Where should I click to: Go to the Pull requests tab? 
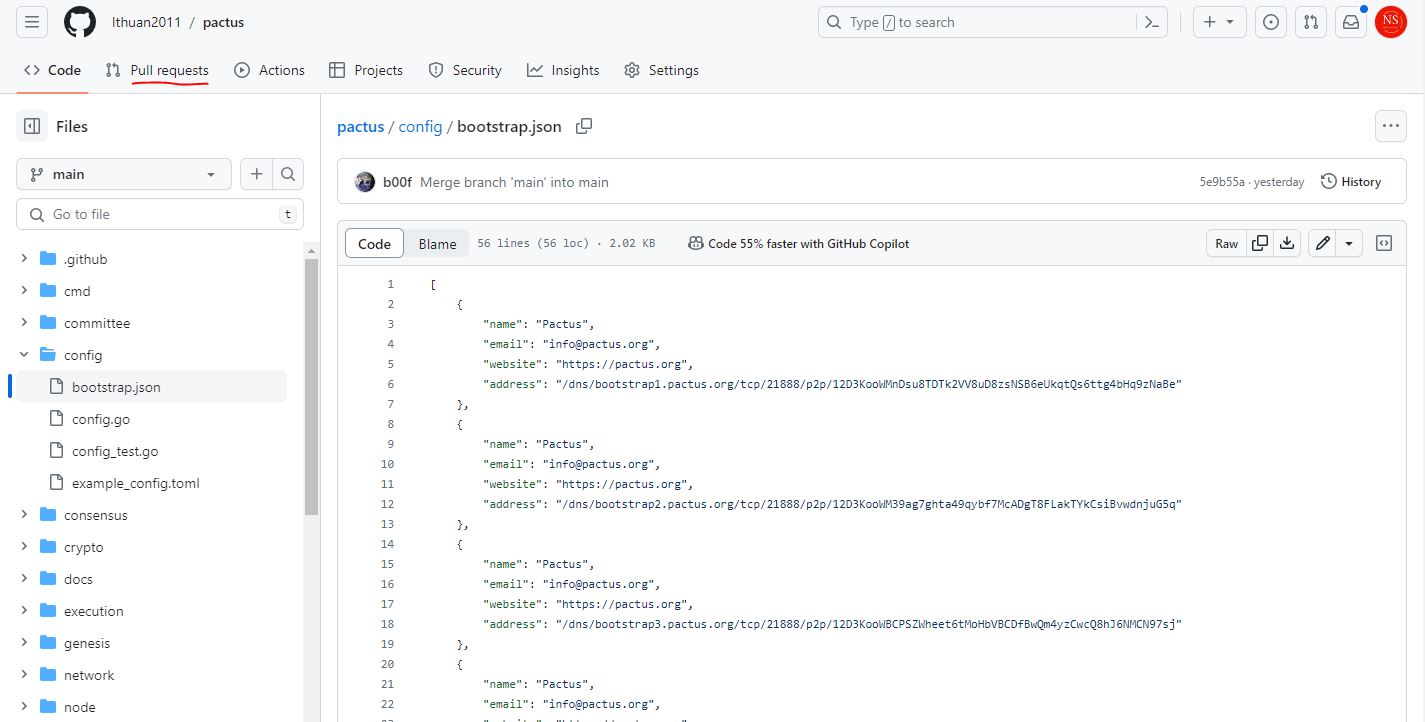pos(158,70)
